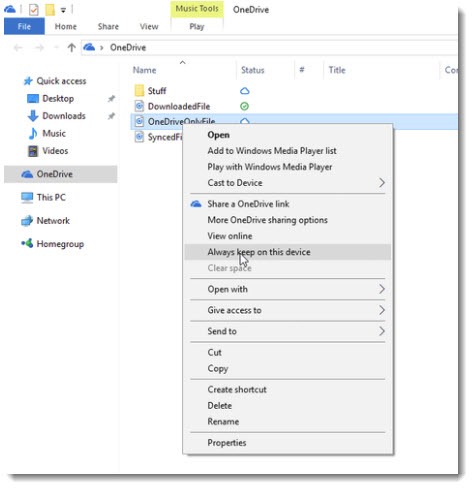Viewport: 473px width, 489px height.
Task: Choose Add to Windows Media Player list
Action: (272, 151)
